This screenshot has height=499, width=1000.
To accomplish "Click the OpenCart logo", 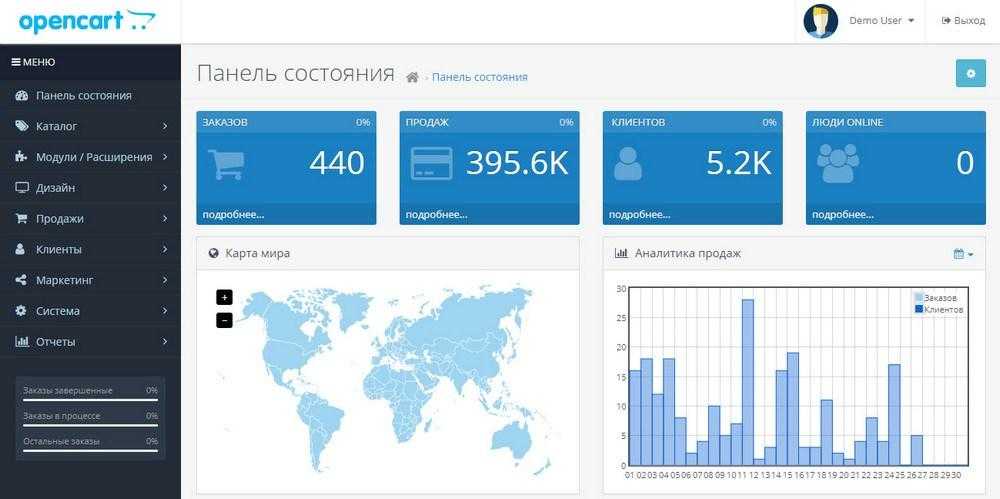I will coord(88,21).
